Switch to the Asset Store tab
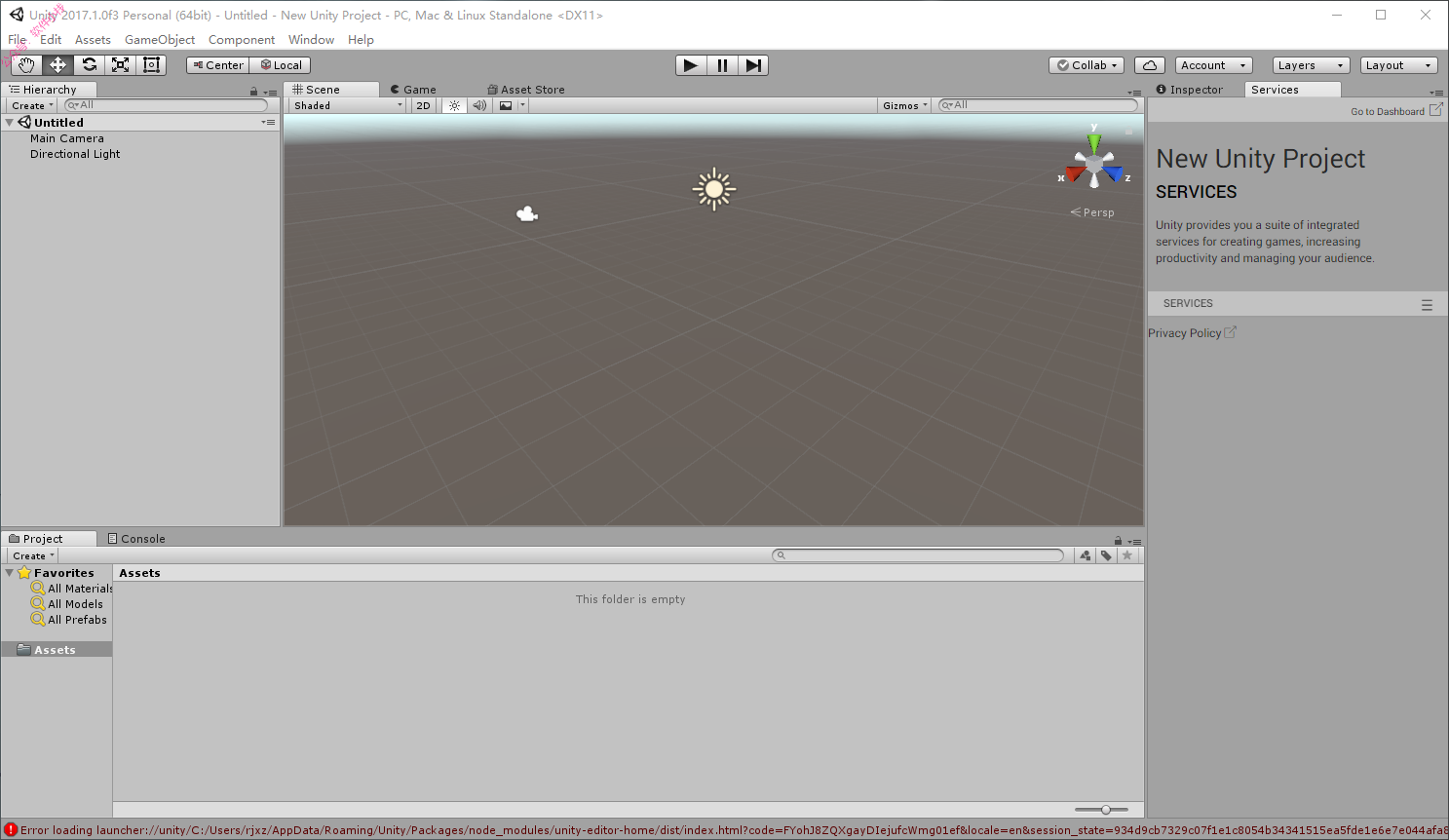This screenshot has width=1449, height=840. [526, 90]
